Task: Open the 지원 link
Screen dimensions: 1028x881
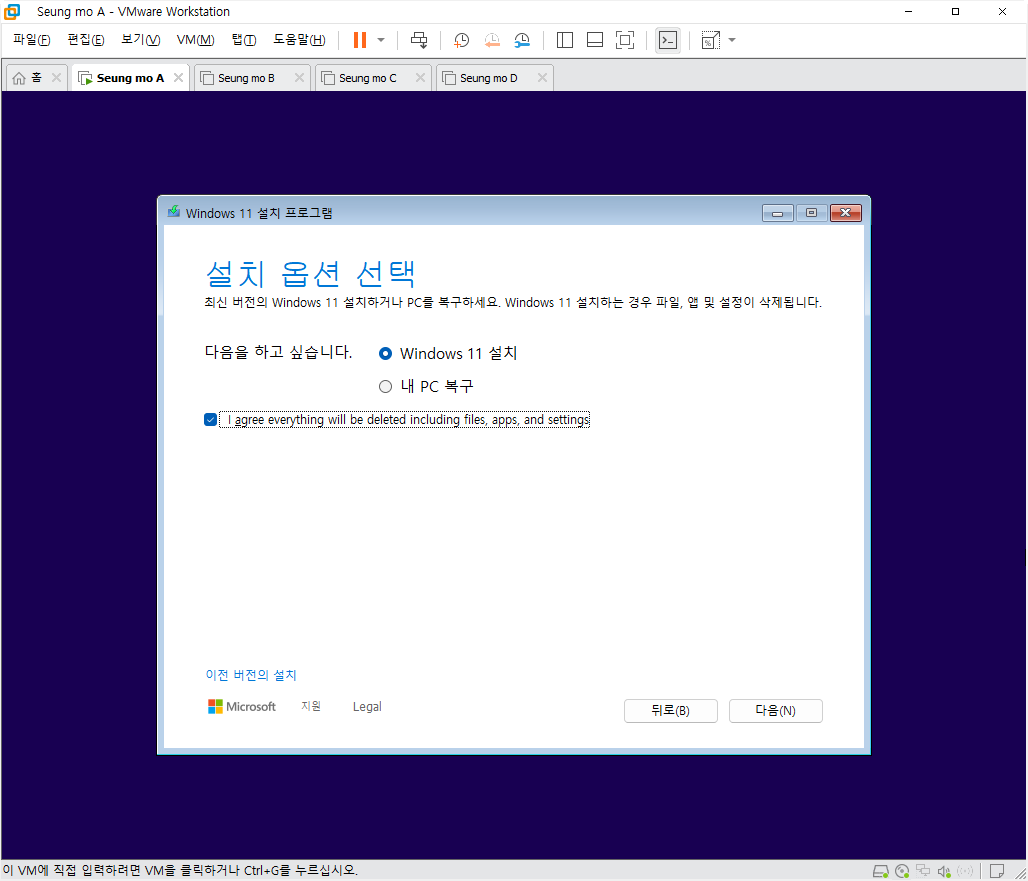Action: tap(311, 706)
